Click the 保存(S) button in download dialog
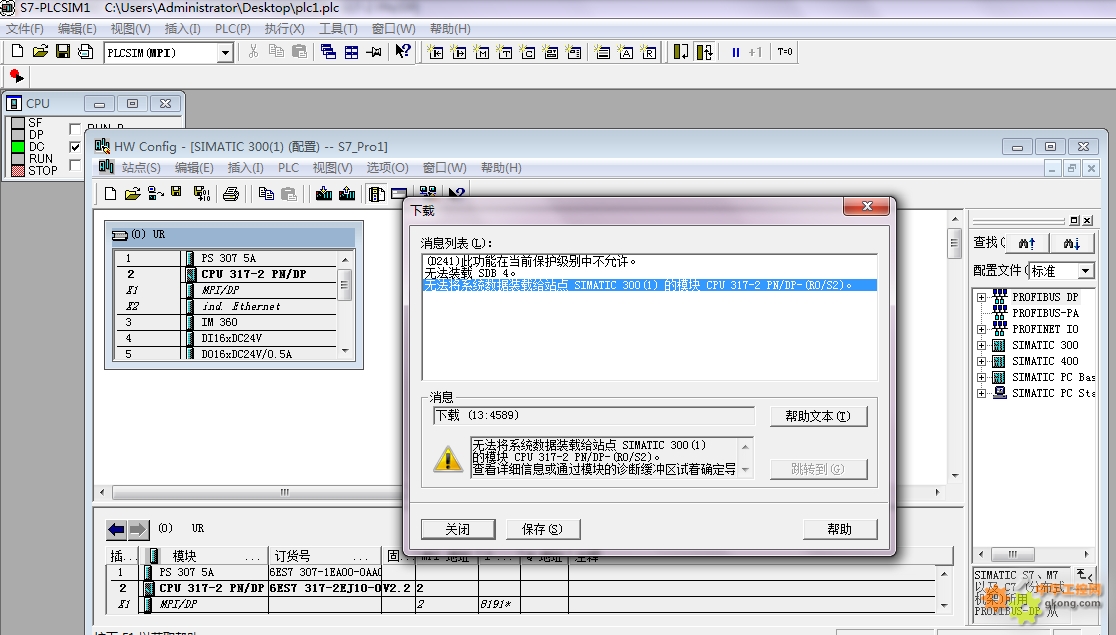The width and height of the screenshot is (1116, 635). click(x=542, y=529)
